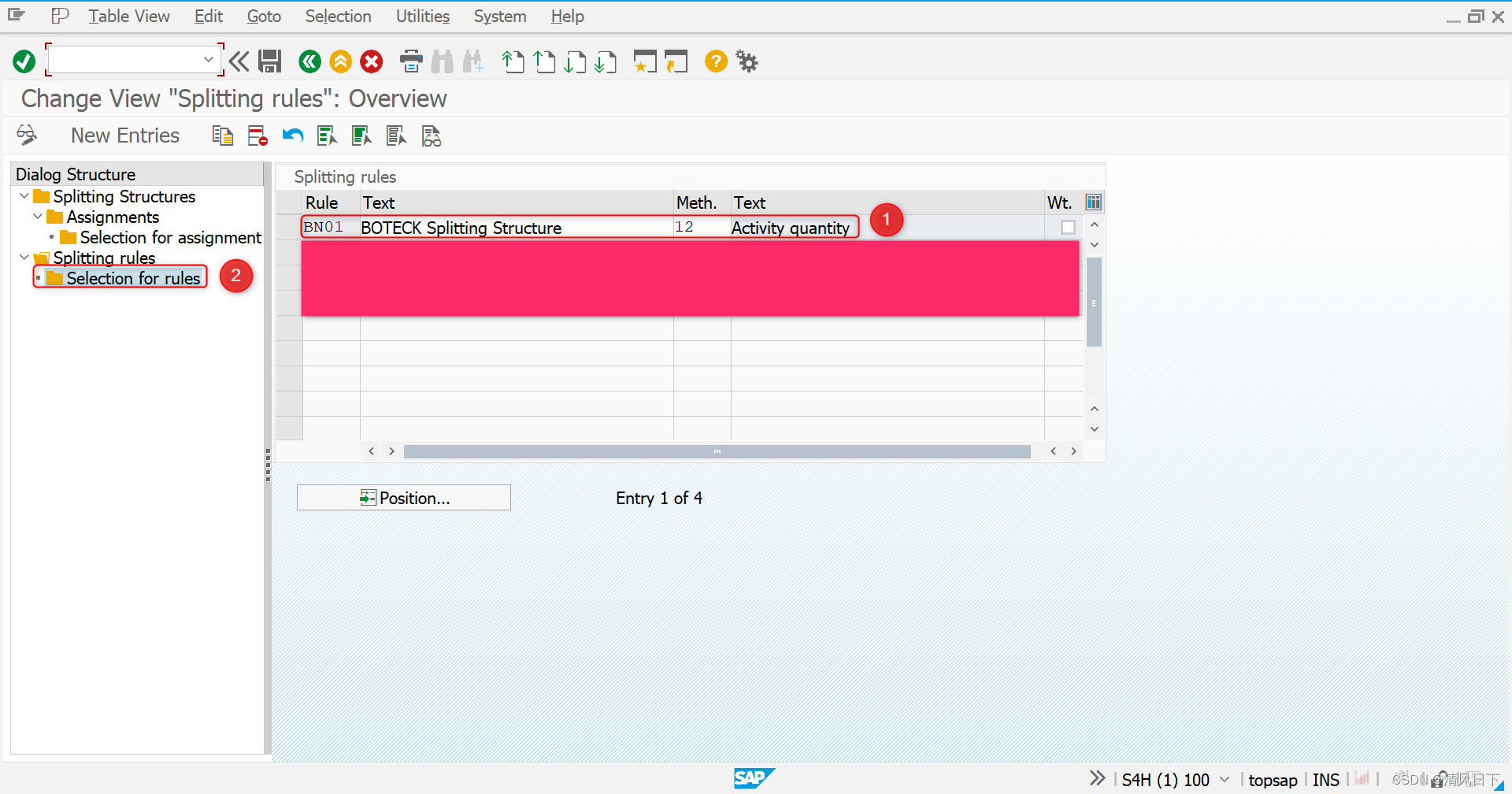Click the green Enter checkmark icon
This screenshot has height=794, width=1512.
pos(24,61)
